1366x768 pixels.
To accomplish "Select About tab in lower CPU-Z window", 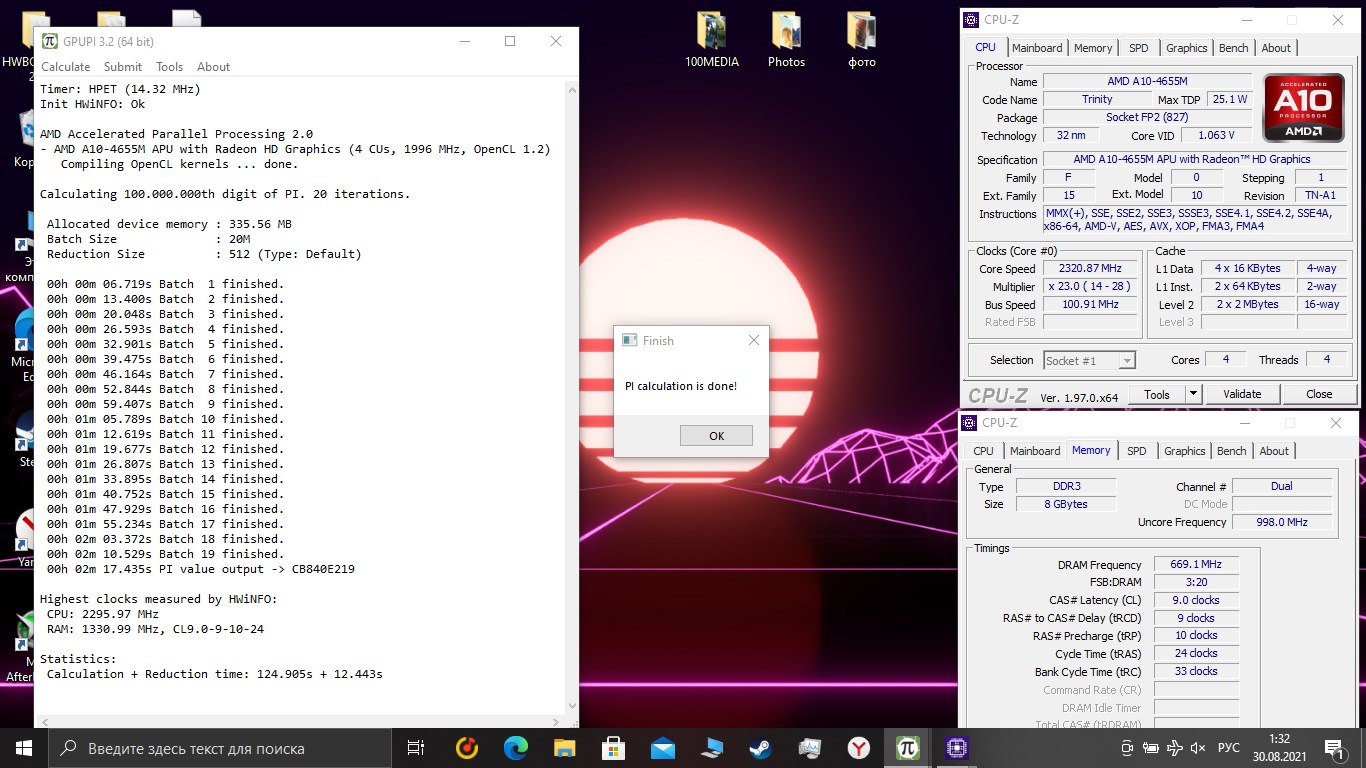I will [1274, 451].
